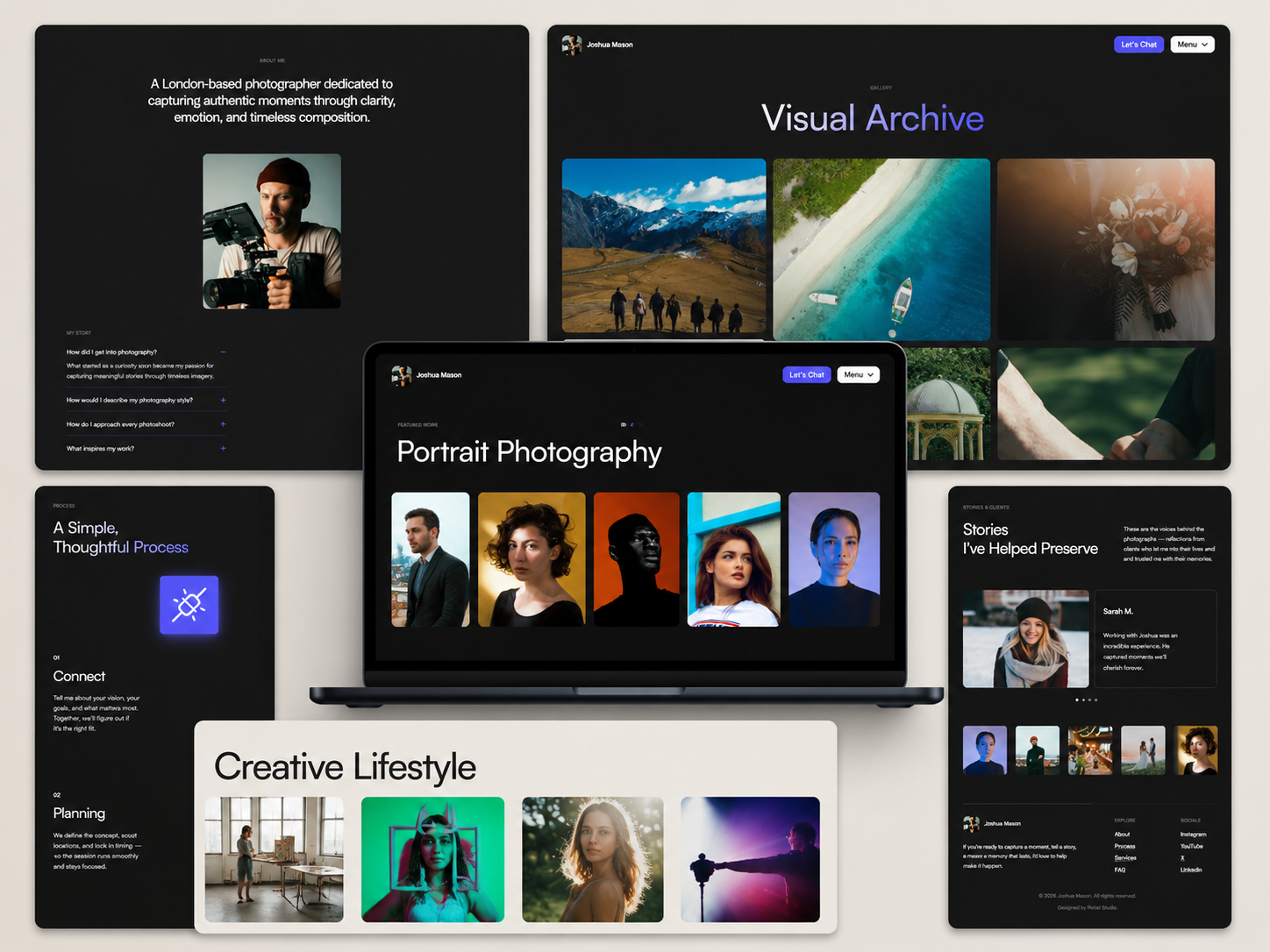Select purple portrait thumbnail in Stories strip
This screenshot has height=952, width=1270.
(985, 750)
